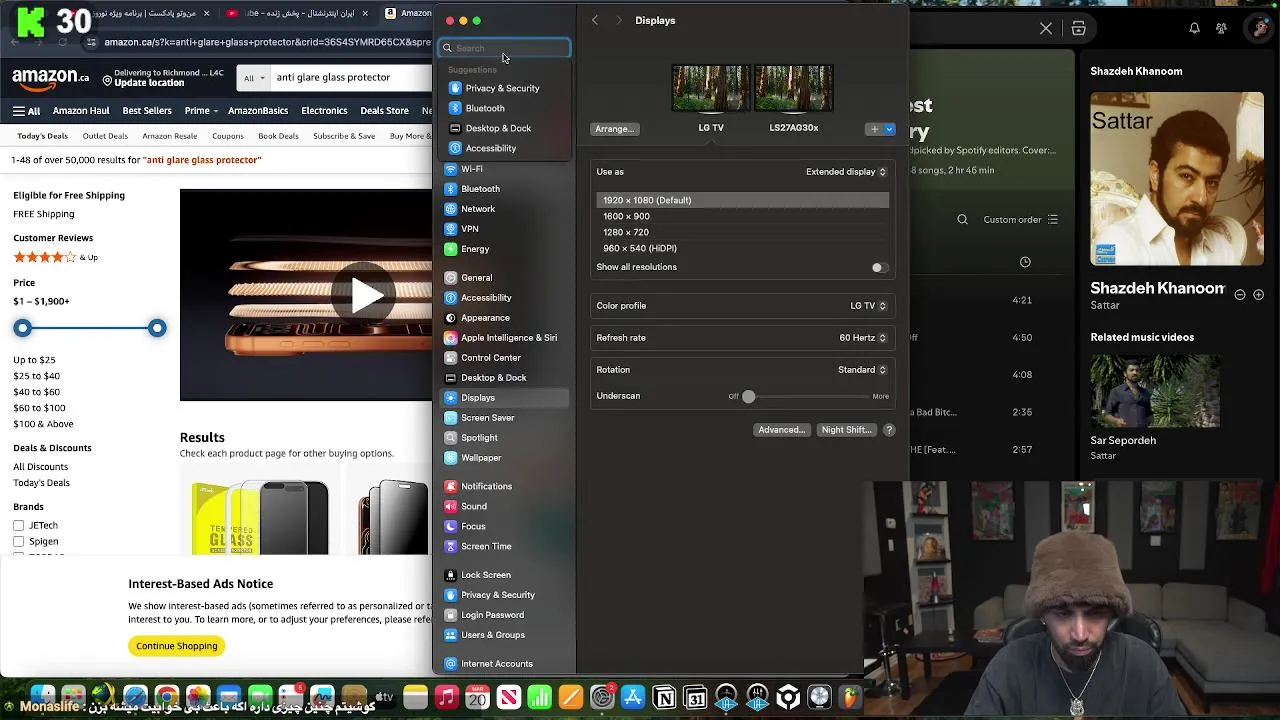Play the Amazon sponsored video

click(x=366, y=295)
